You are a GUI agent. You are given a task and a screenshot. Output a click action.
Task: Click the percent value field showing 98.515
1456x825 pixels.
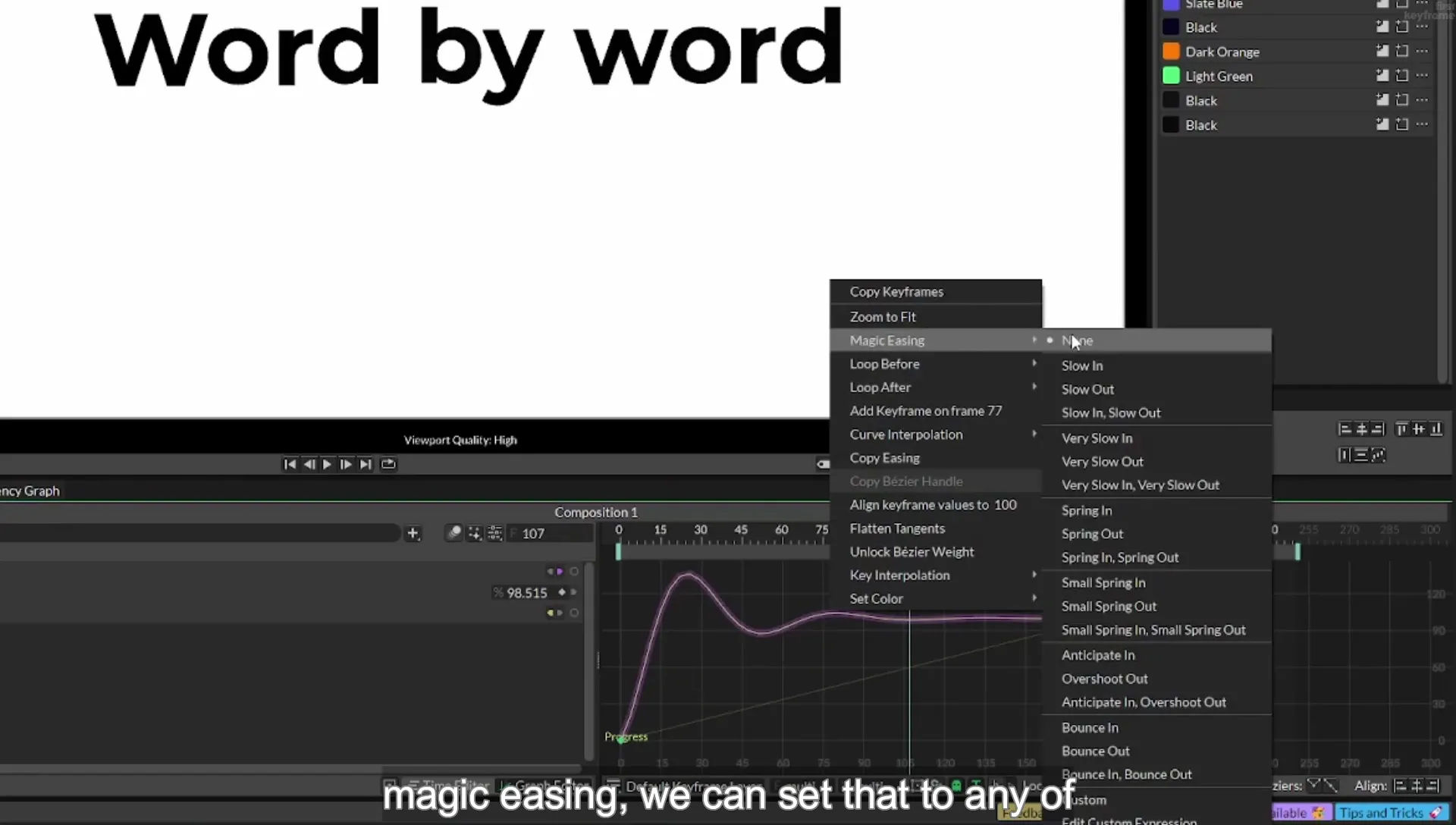[x=522, y=593]
